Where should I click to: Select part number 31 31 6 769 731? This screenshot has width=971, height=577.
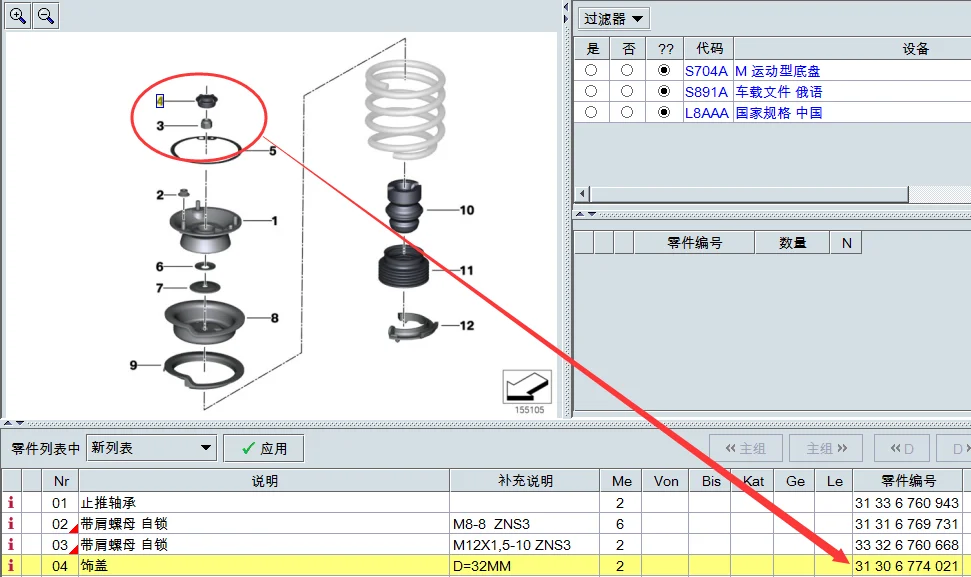click(x=907, y=524)
